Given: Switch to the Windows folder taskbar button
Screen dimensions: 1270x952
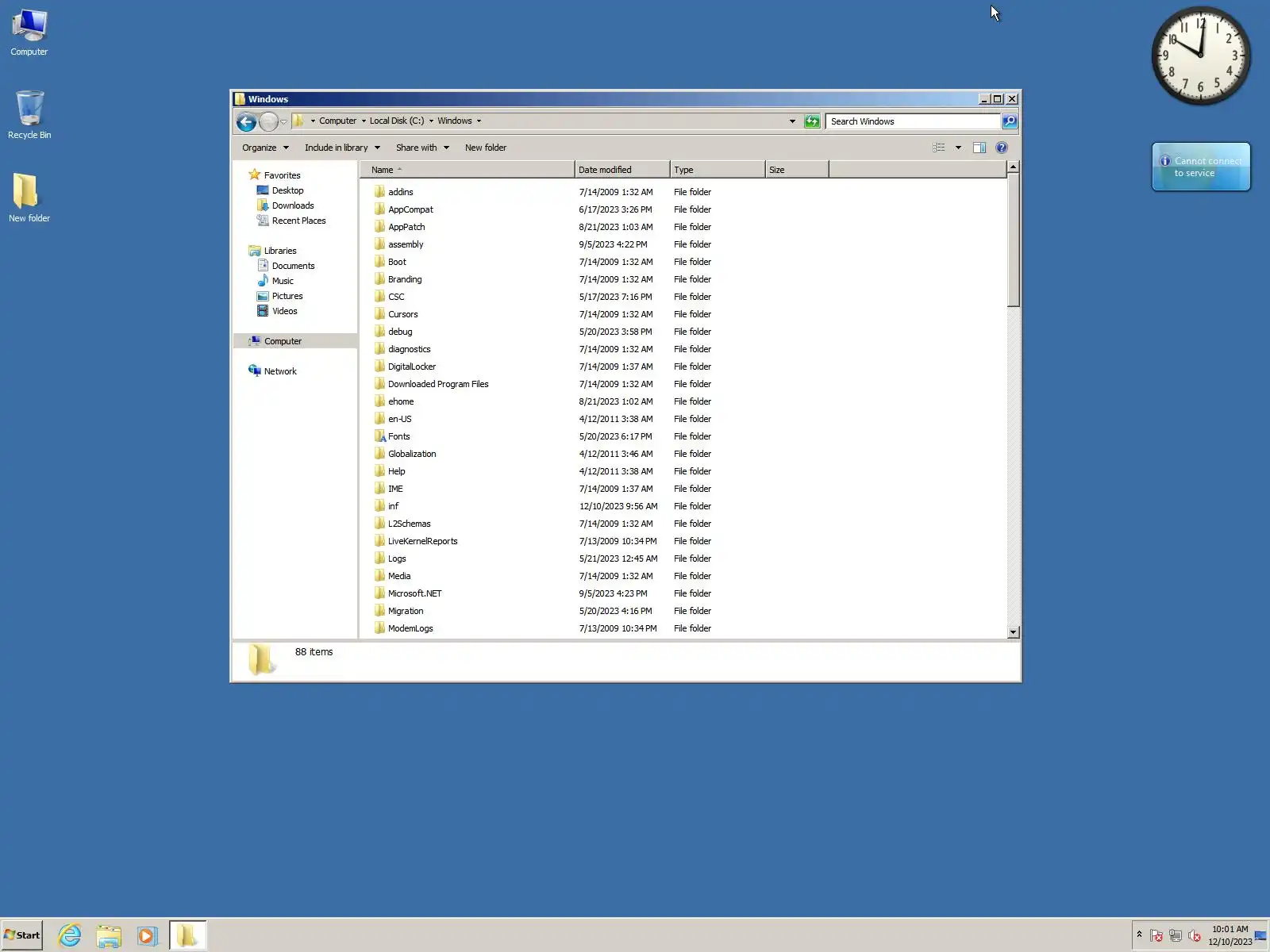Looking at the screenshot, I should [187, 935].
